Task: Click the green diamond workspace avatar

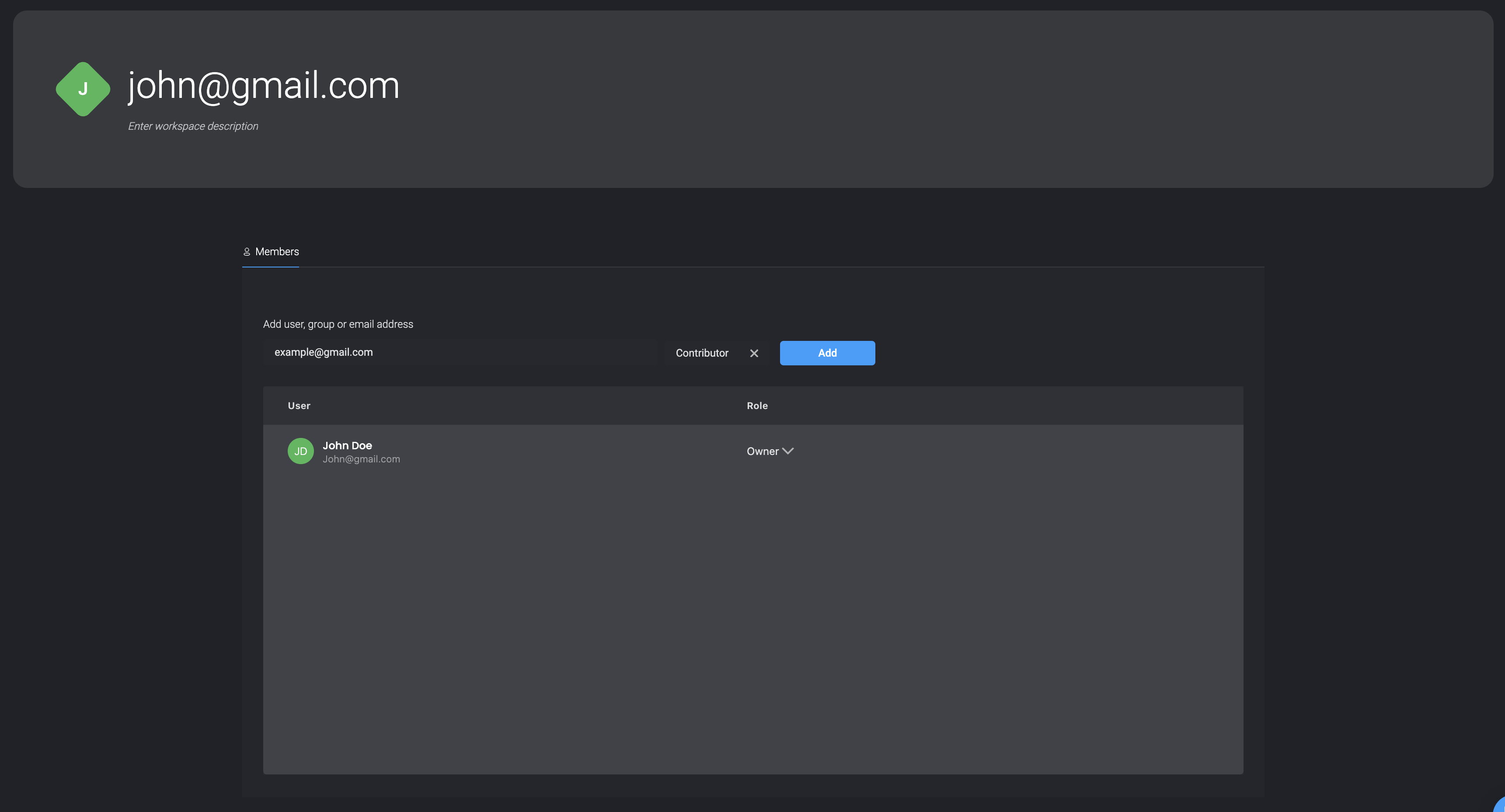Action: point(83,89)
